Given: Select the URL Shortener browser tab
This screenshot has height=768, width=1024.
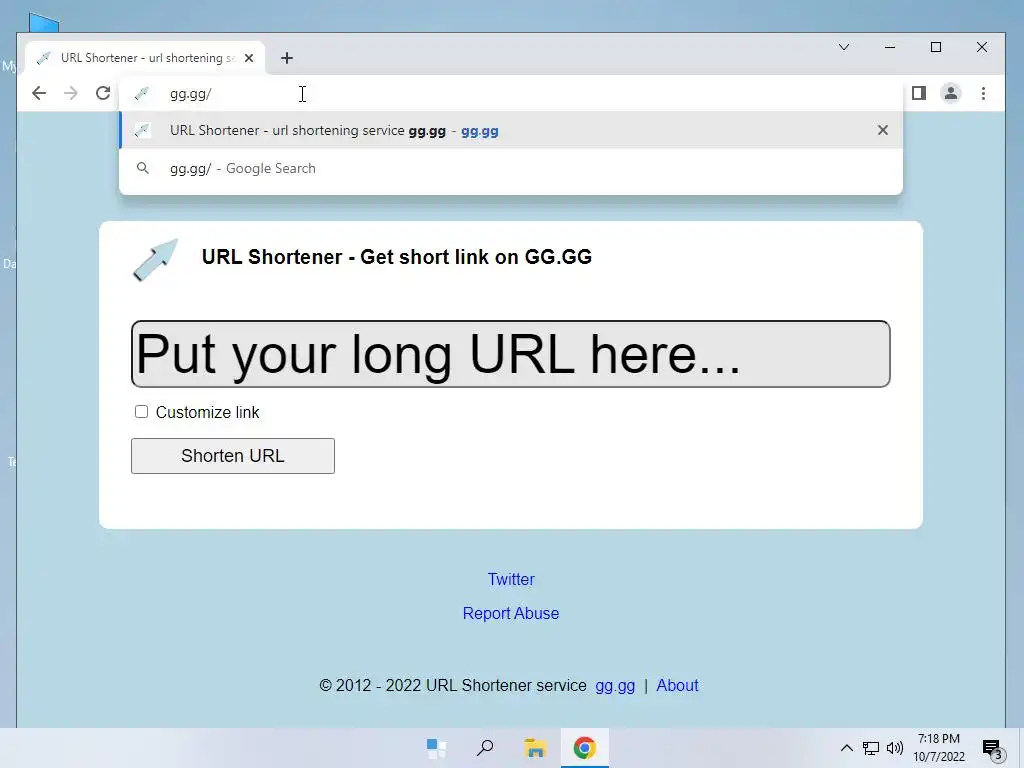Looking at the screenshot, I should click(145, 58).
